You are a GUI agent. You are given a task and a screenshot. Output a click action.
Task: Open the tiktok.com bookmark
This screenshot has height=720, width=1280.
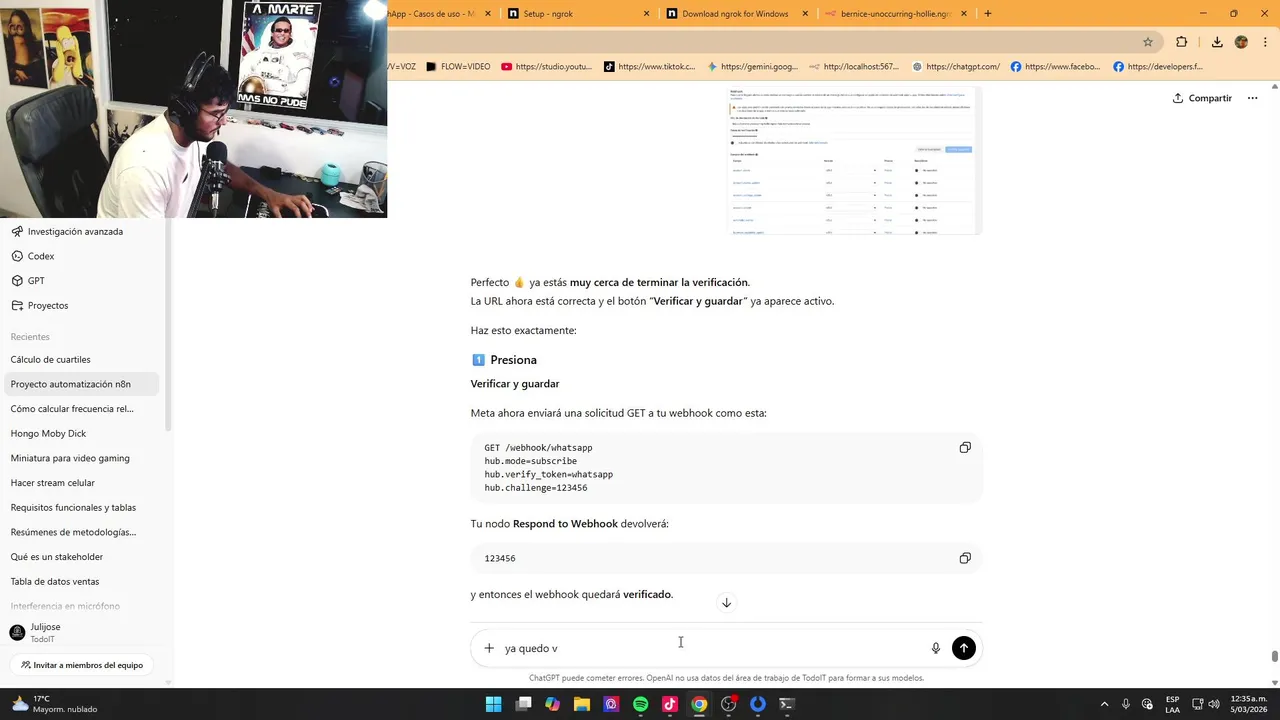pos(650,67)
